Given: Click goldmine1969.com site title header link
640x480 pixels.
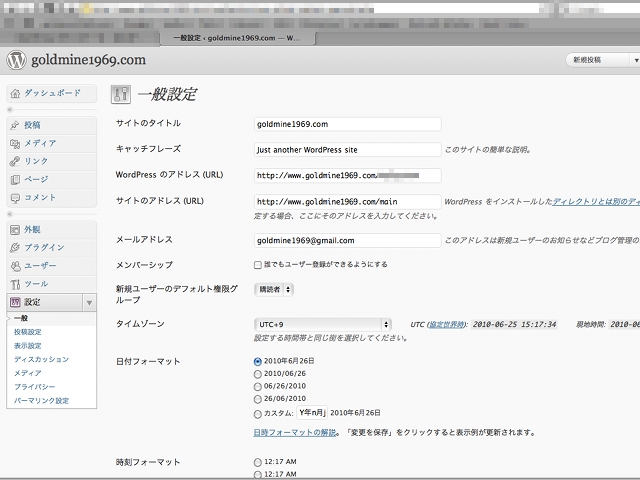Looking at the screenshot, I should [89, 60].
